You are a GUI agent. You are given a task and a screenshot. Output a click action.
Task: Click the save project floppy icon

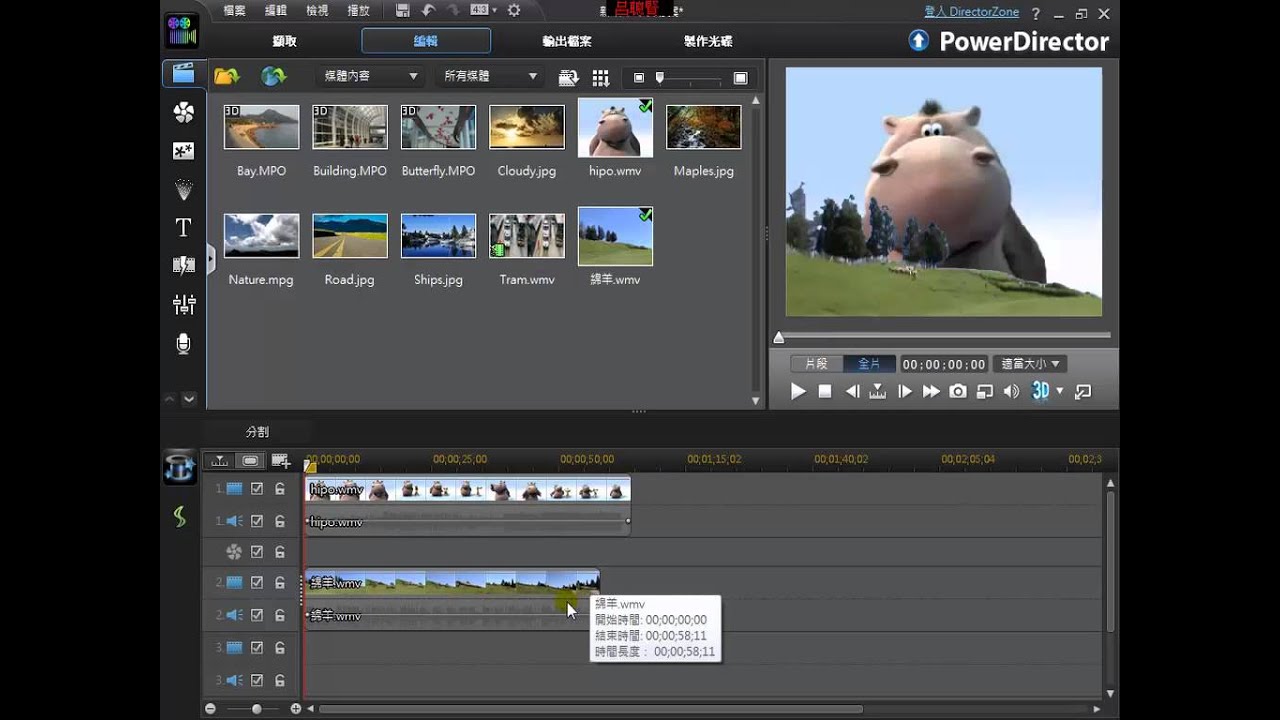coord(402,11)
